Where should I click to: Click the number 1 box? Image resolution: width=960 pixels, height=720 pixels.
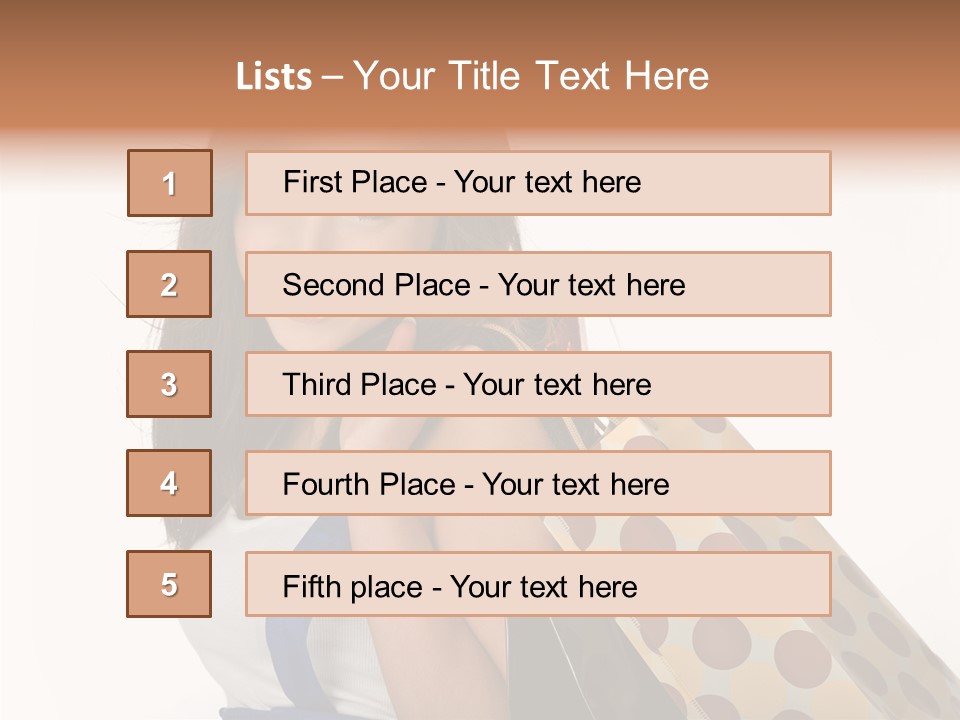170,183
